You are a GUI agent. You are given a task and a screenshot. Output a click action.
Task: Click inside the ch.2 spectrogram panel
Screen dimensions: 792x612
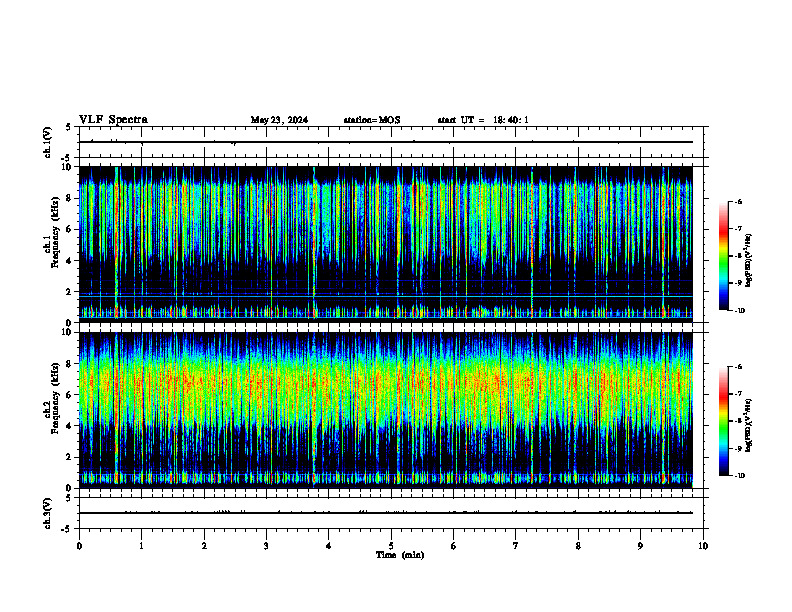(386, 409)
